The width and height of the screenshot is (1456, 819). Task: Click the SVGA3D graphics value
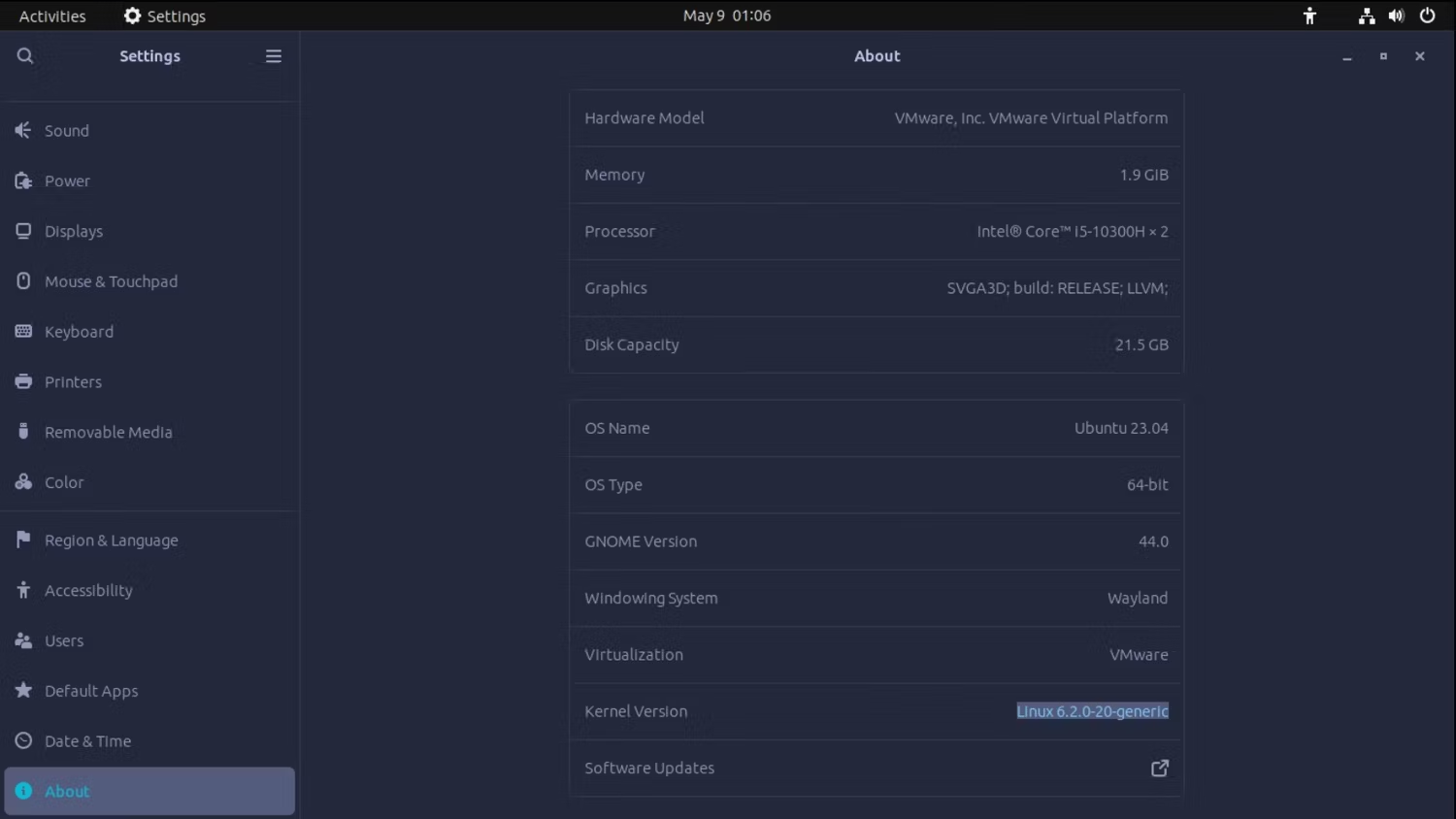pos(1057,288)
